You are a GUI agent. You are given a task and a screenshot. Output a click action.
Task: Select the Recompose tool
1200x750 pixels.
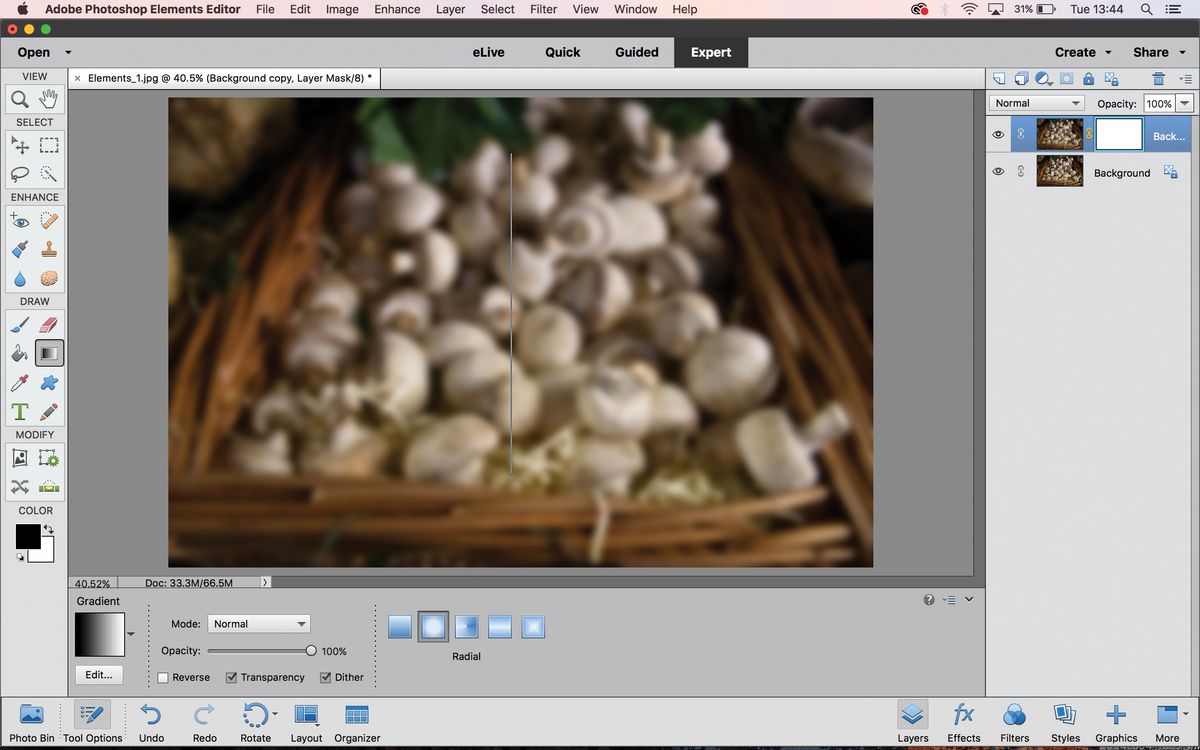pyautogui.click(x=49, y=458)
